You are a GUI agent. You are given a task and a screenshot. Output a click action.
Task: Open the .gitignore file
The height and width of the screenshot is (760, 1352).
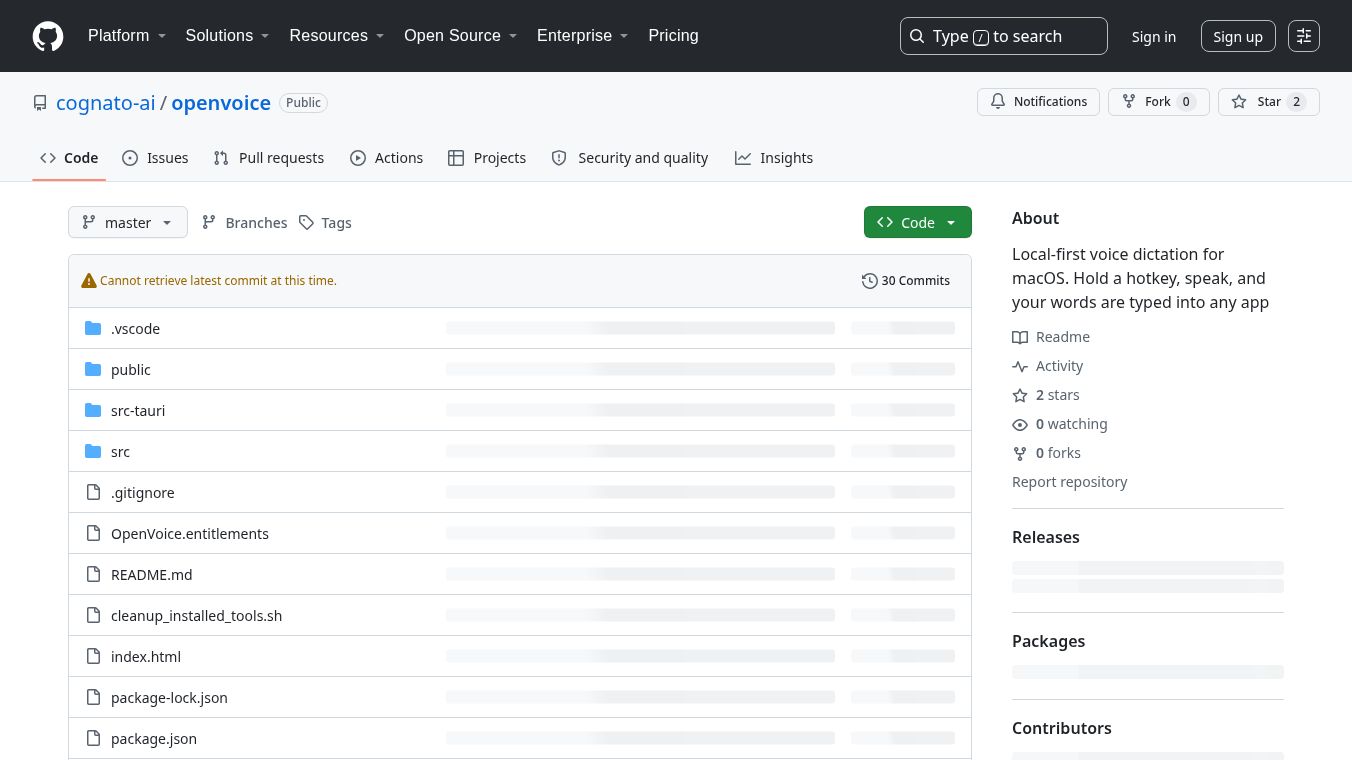[x=143, y=493]
